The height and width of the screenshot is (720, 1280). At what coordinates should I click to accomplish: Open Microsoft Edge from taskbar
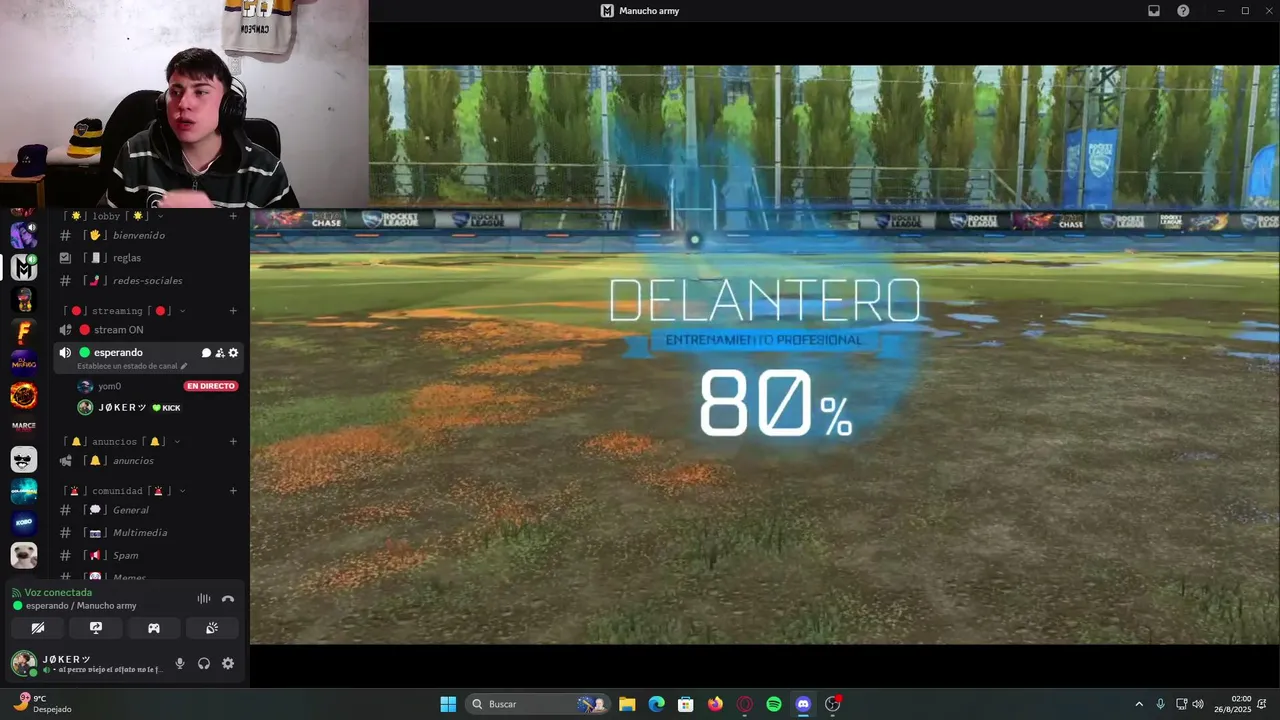[656, 704]
